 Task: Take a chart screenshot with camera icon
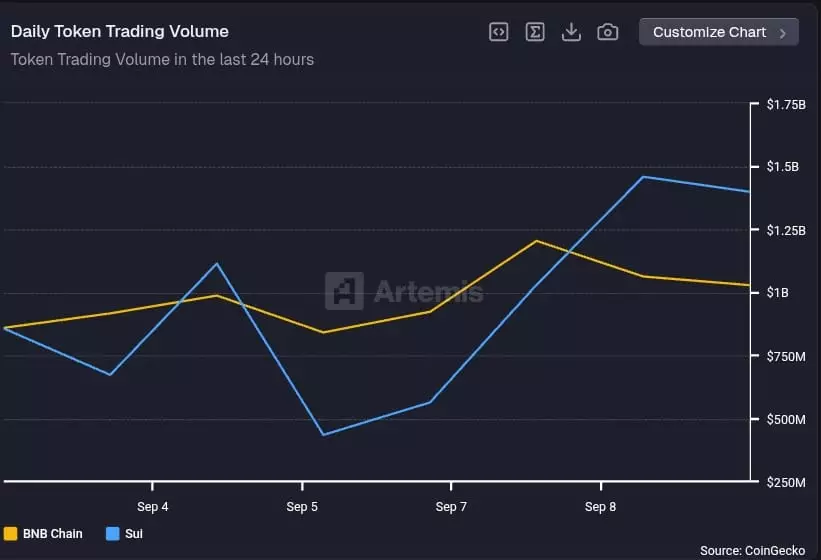[x=607, y=32]
